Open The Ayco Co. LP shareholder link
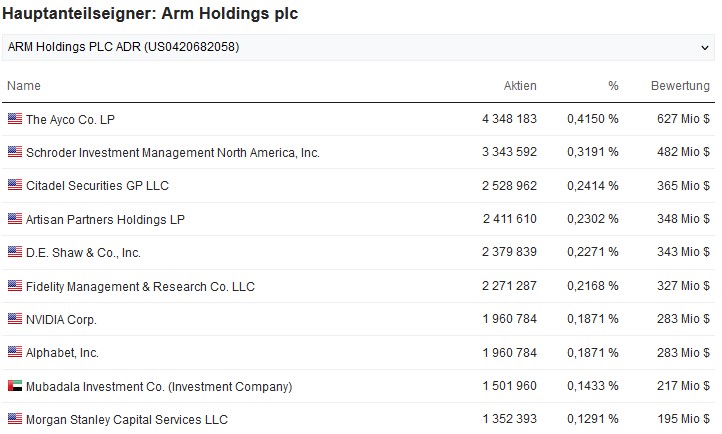Image resolution: width=722 pixels, height=434 pixels. tap(70, 119)
